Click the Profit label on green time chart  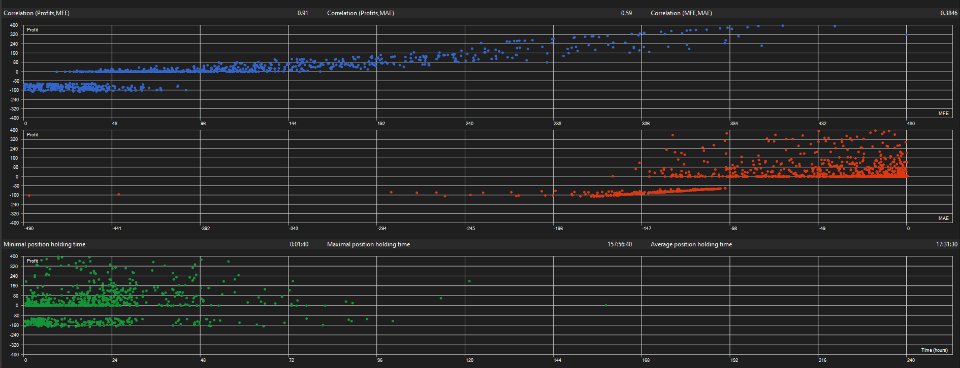coord(31,261)
